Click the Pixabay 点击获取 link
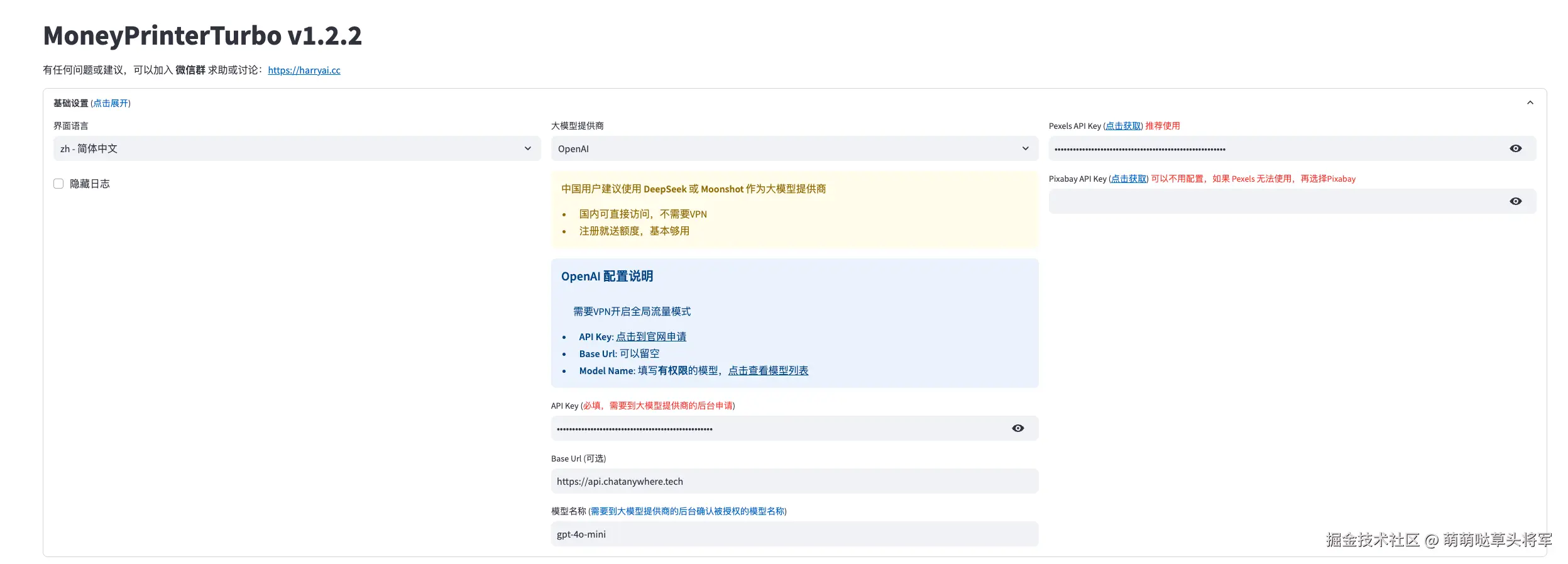This screenshot has width=1568, height=564. point(1129,179)
